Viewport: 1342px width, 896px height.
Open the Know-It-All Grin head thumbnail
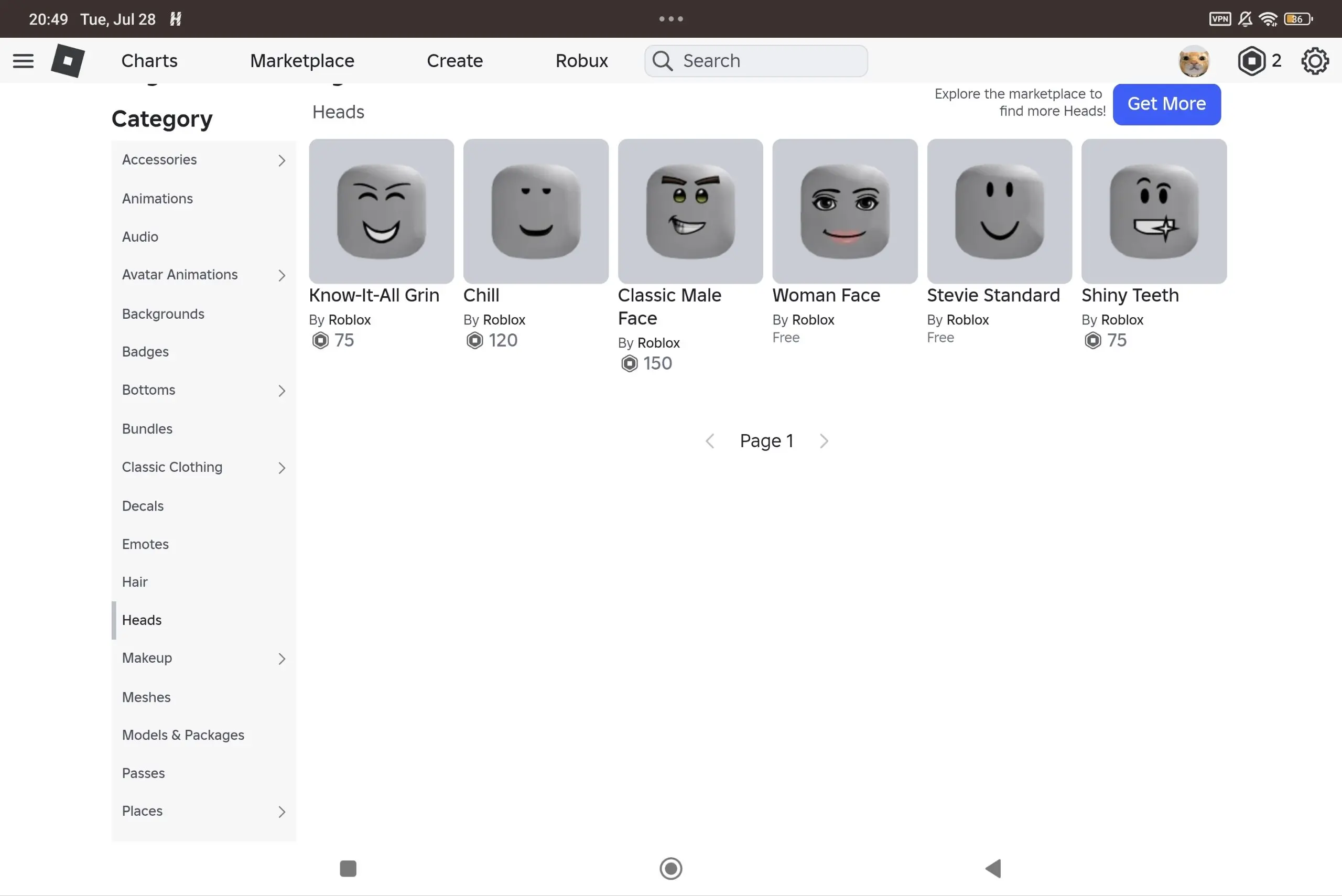(381, 211)
